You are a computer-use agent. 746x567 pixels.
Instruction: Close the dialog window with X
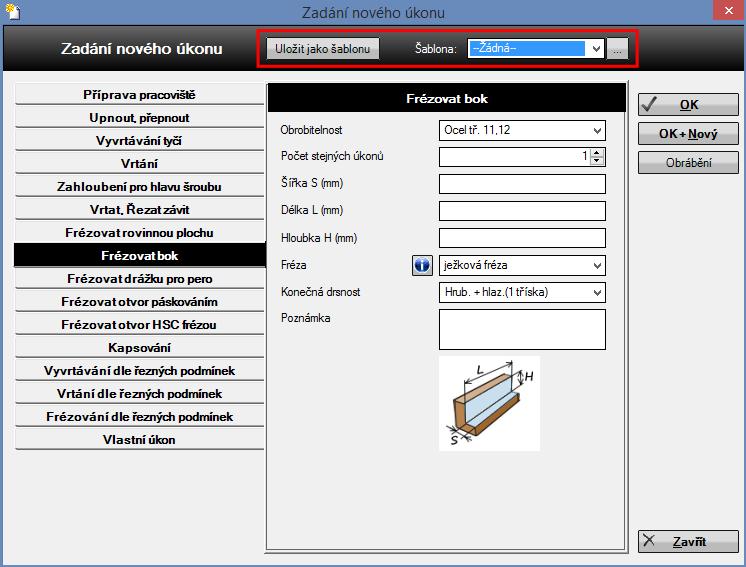[x=728, y=10]
